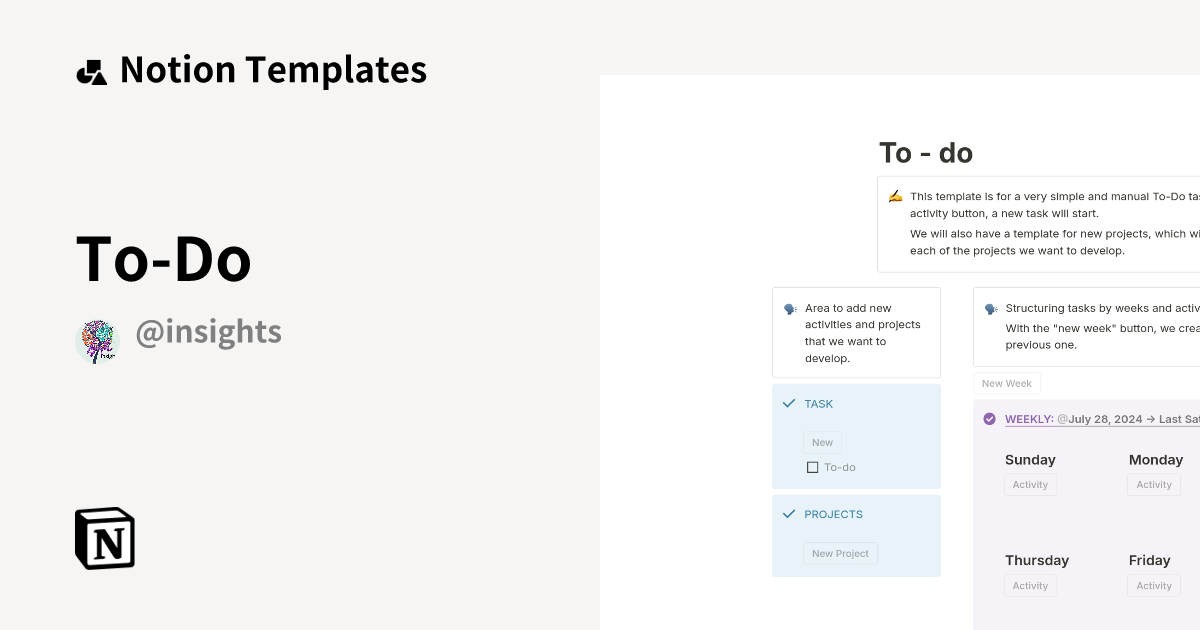Viewport: 1200px width, 630px height.
Task: Toggle the checkmark beside PROJECTS heading
Action: pyautogui.click(x=787, y=513)
